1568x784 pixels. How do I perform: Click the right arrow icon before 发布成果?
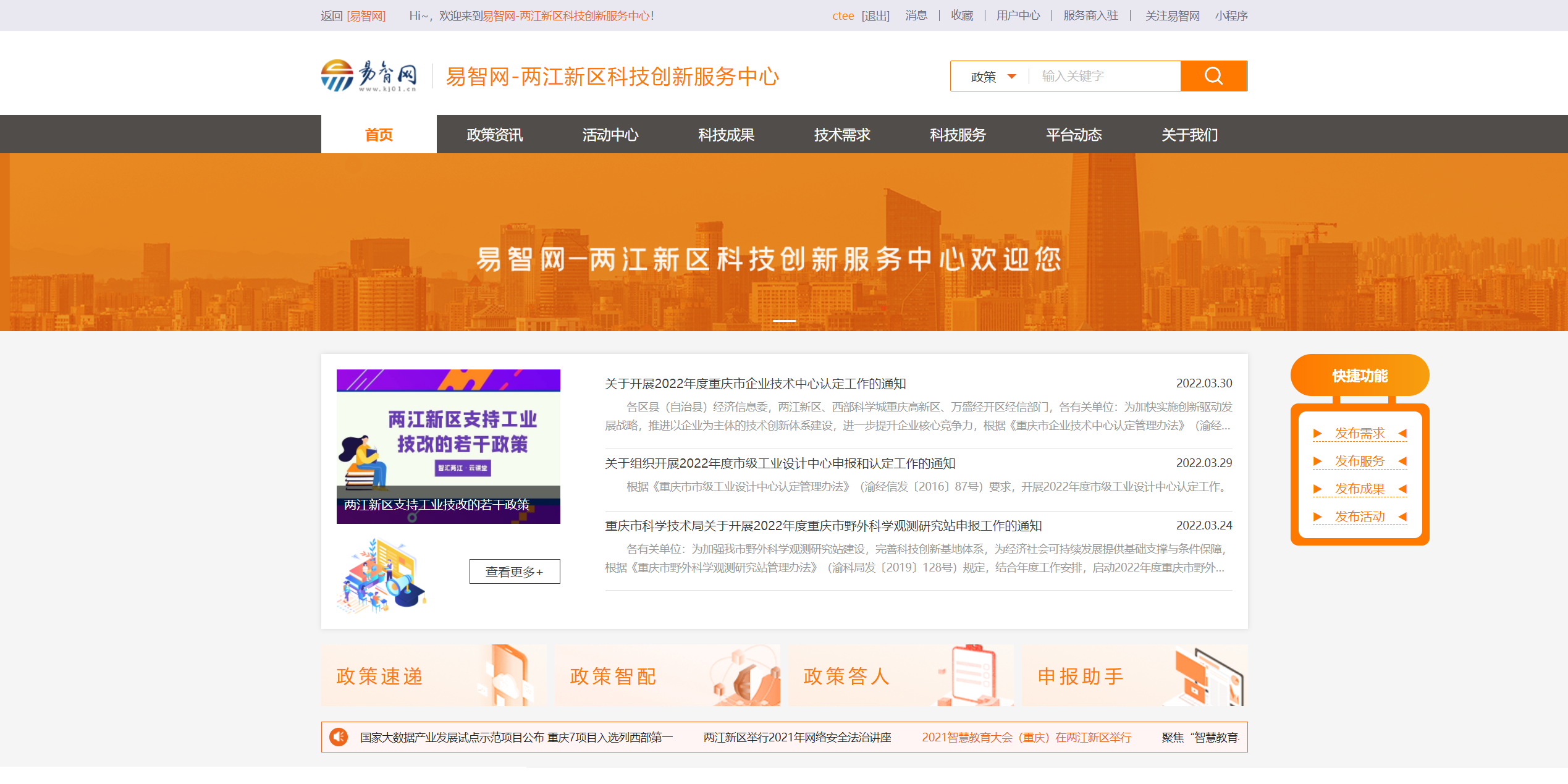click(x=1317, y=489)
